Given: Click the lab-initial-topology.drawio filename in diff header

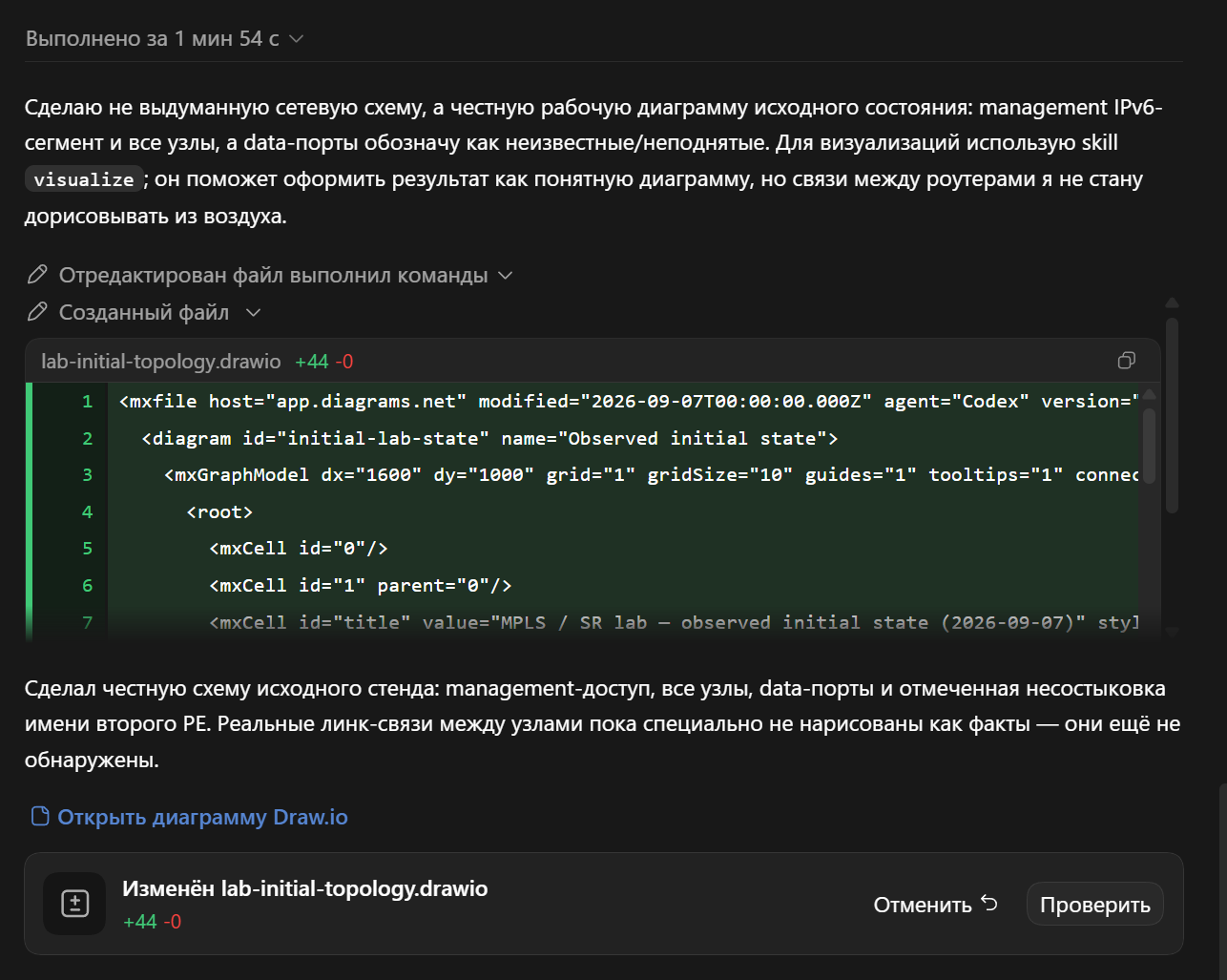Looking at the screenshot, I should (x=161, y=362).
